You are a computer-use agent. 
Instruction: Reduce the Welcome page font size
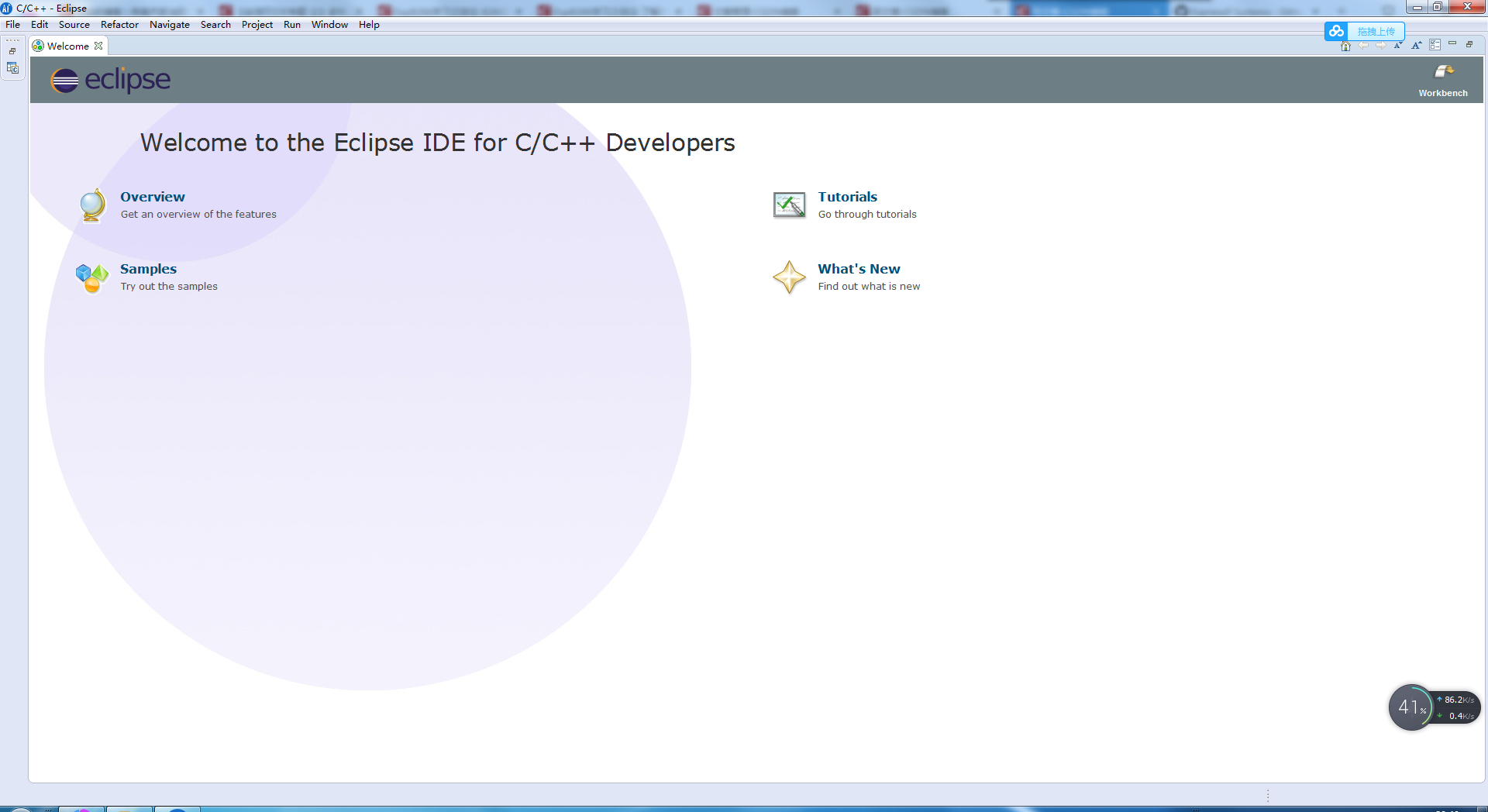(x=1398, y=46)
